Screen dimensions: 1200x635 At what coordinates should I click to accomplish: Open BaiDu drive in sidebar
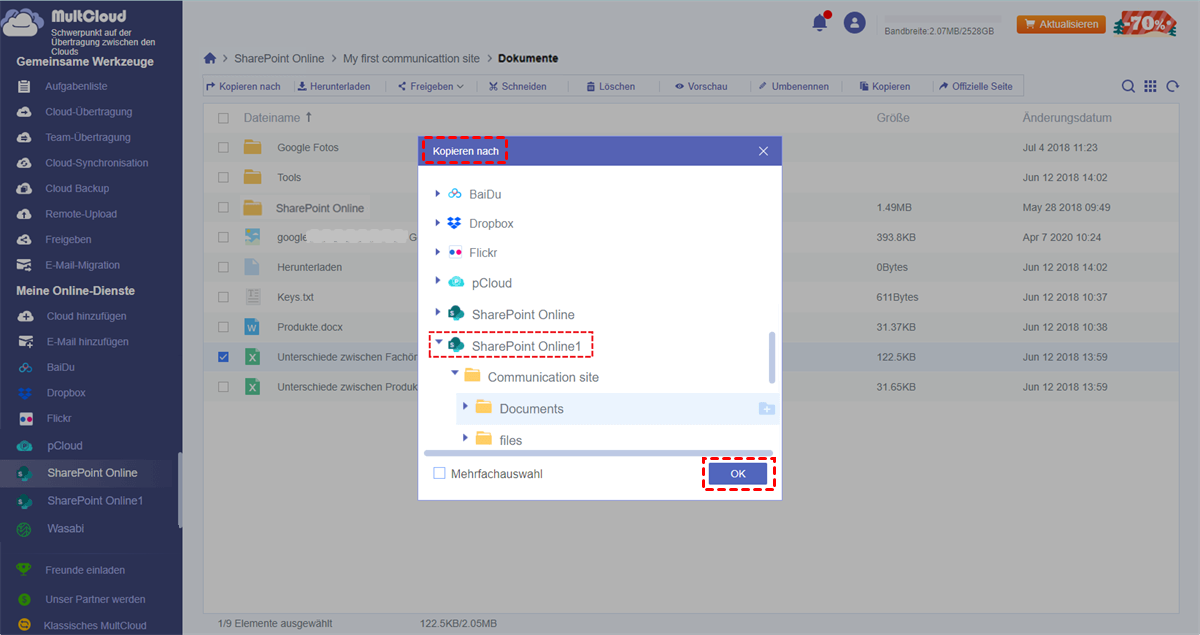coord(60,367)
